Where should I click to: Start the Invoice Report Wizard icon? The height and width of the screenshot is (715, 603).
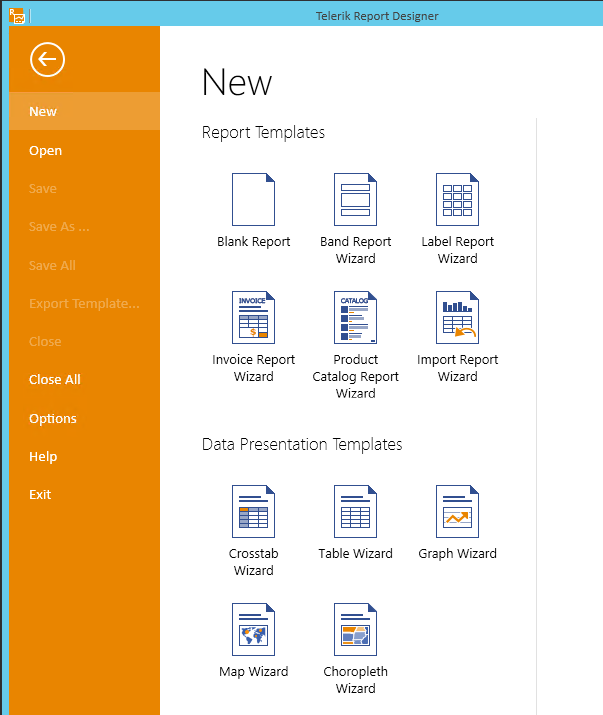click(253, 318)
